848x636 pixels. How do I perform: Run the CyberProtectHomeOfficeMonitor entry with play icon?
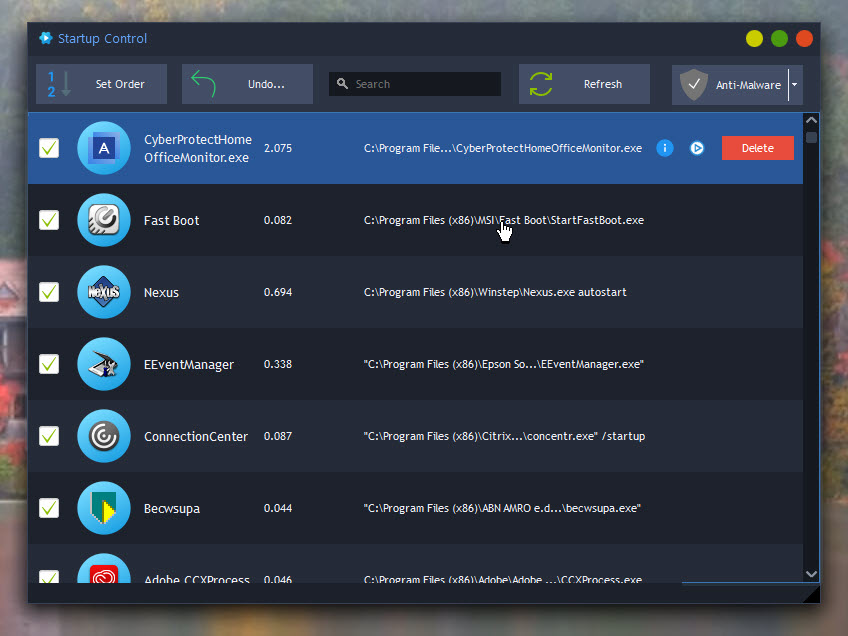697,148
